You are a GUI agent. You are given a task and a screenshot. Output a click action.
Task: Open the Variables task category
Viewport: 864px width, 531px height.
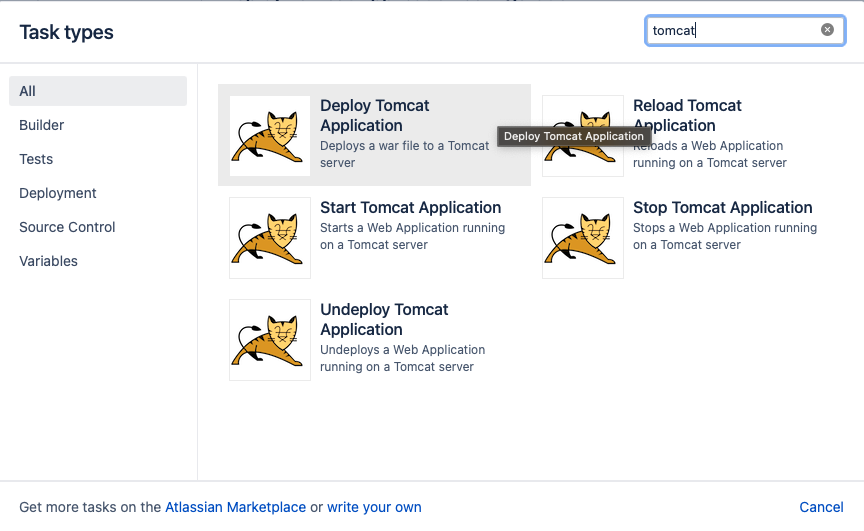click(48, 261)
